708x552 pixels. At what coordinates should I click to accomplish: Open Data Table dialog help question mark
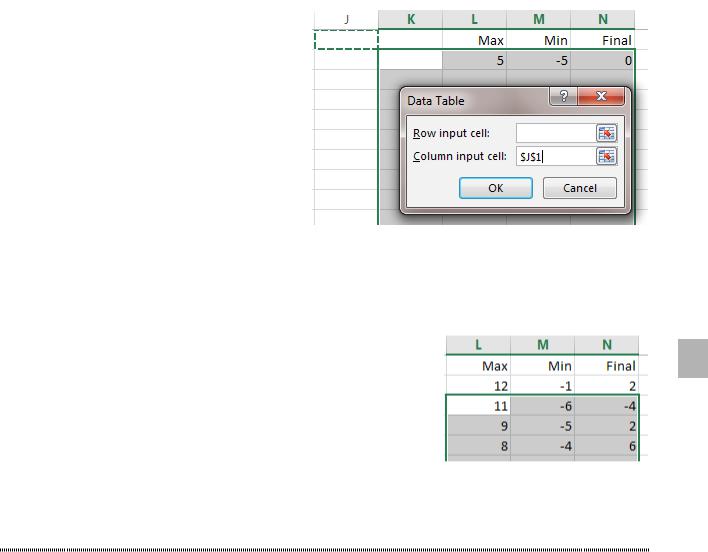point(564,96)
